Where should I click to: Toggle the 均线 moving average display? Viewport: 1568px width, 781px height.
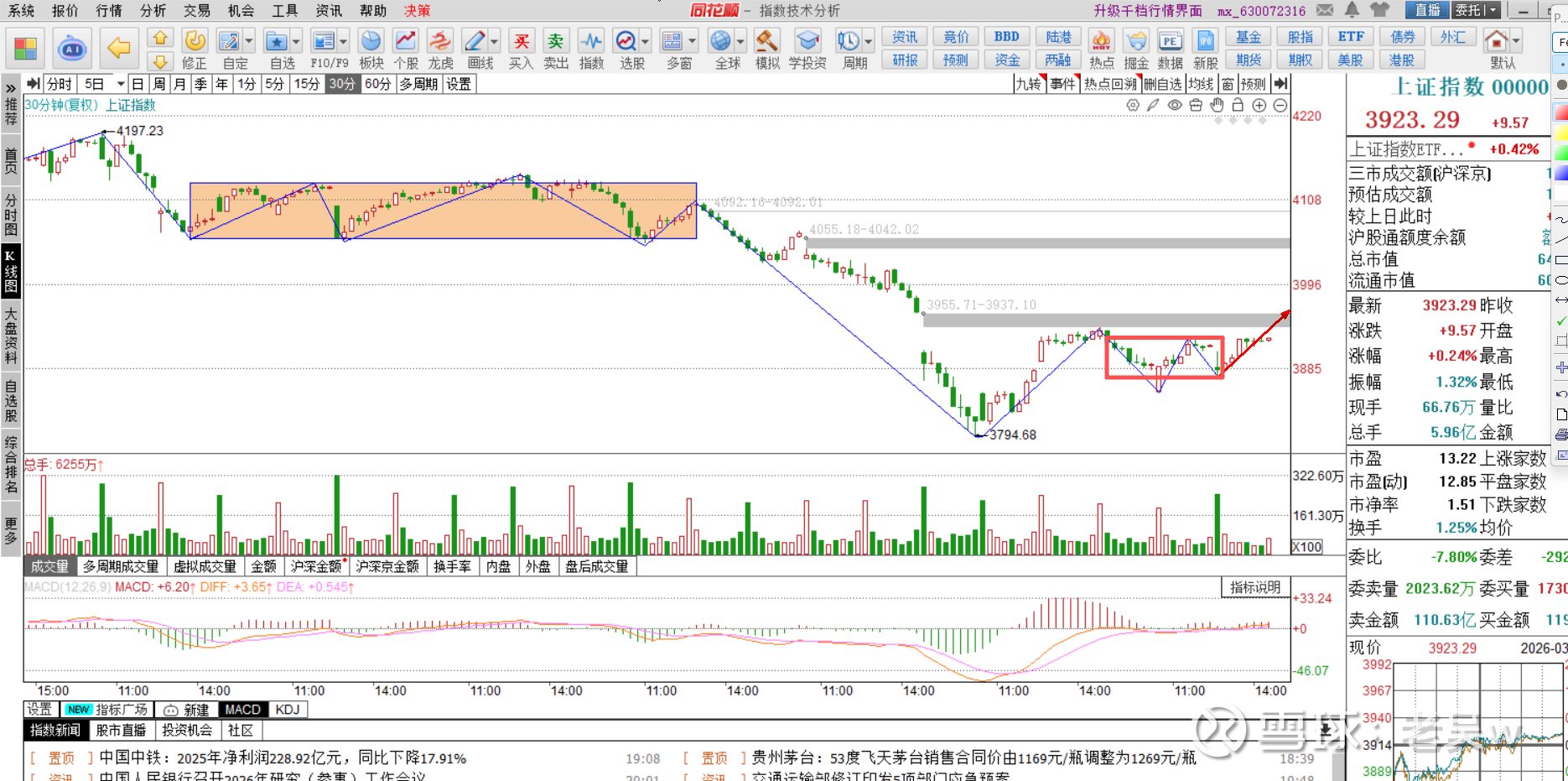pos(1201,84)
